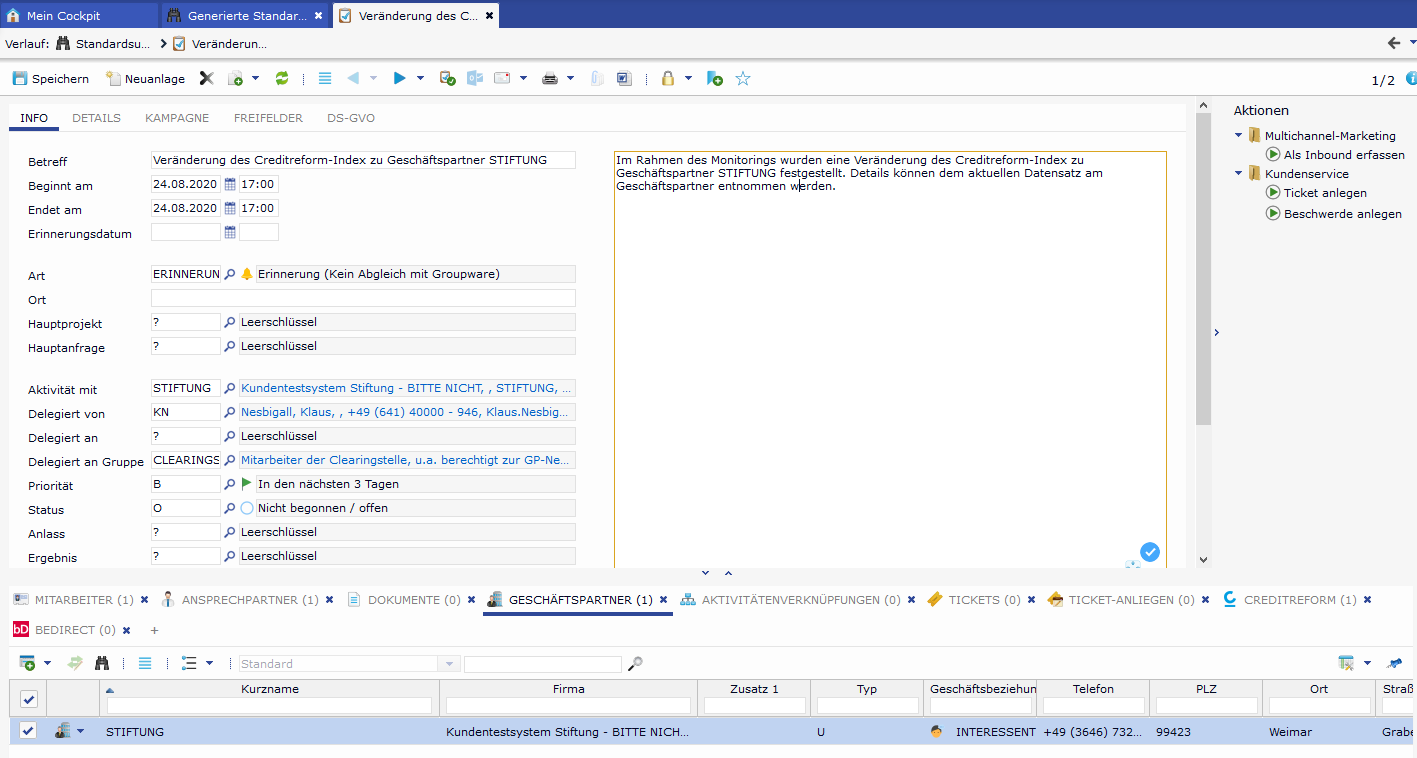Click the Outlook export icon

475,79
